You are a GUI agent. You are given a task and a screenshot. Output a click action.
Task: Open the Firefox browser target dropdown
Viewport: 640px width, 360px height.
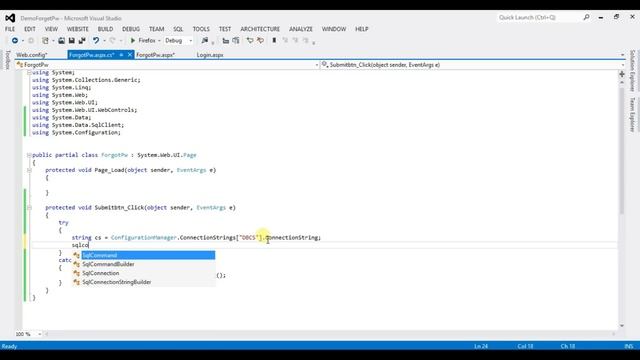click(x=159, y=40)
